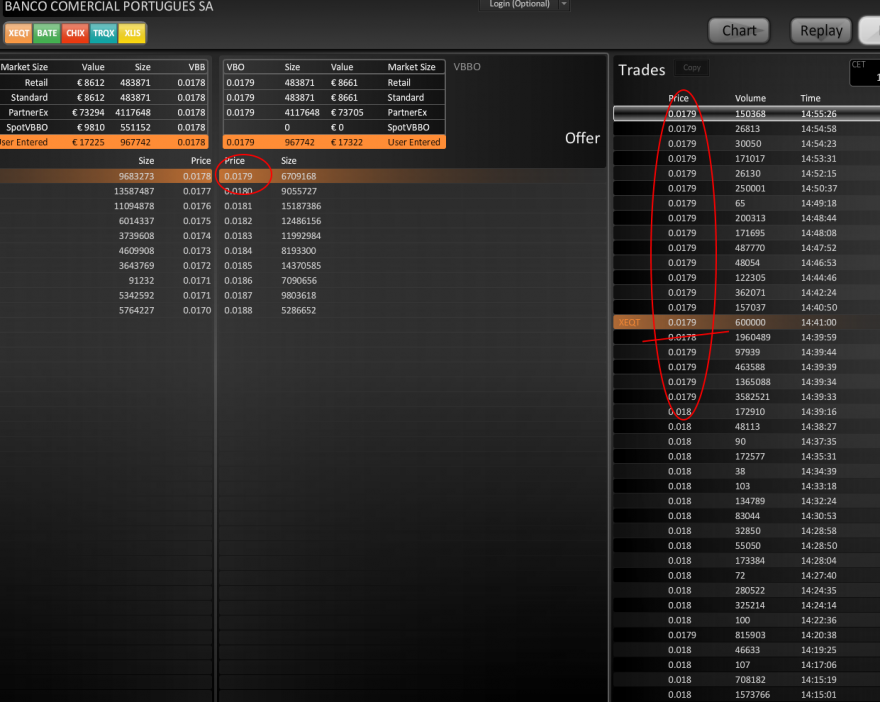The width and height of the screenshot is (880, 702).
Task: Click the bid price 0.0175
Action: click(196, 221)
